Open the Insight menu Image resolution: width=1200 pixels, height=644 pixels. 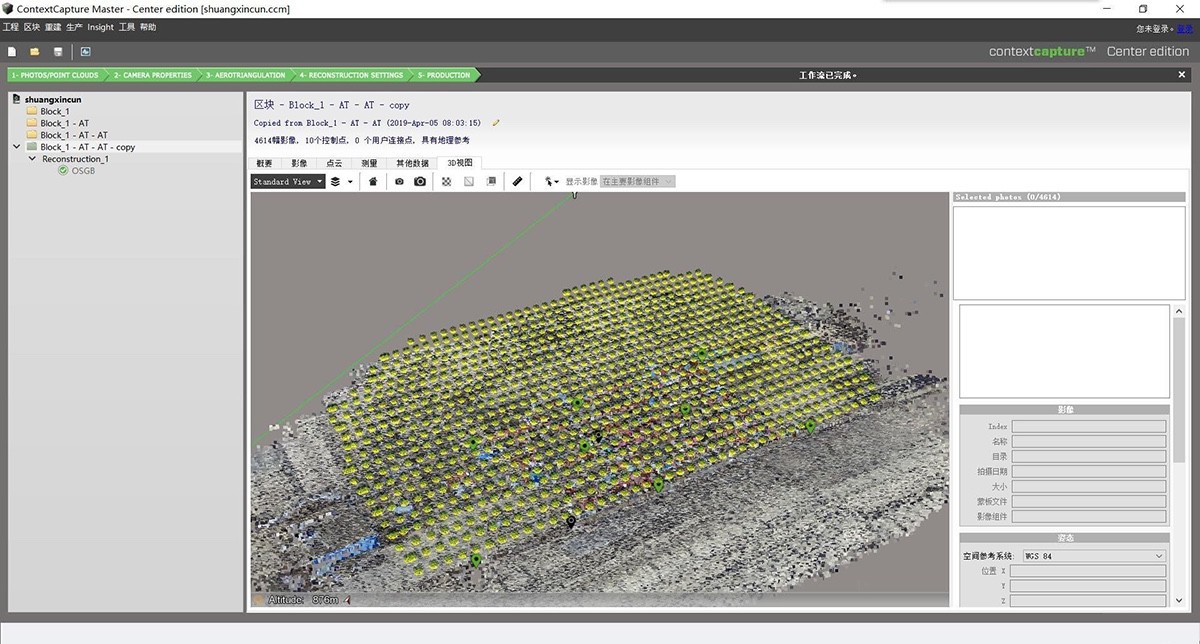point(99,27)
